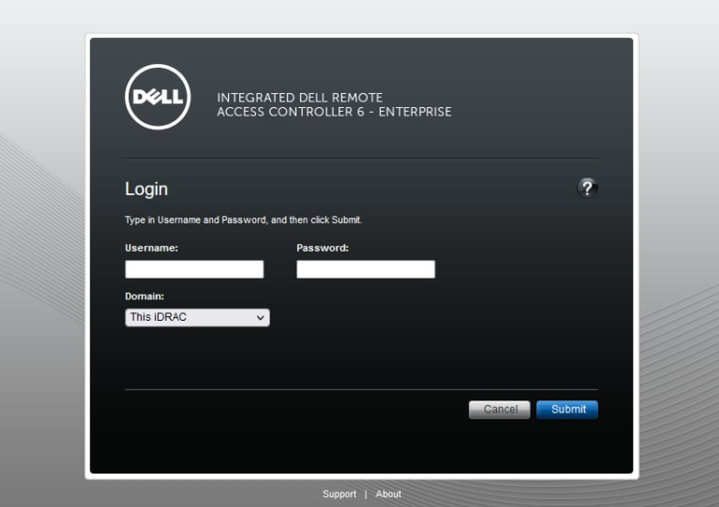Click the Username label
719x507 pixels.
coord(151,248)
